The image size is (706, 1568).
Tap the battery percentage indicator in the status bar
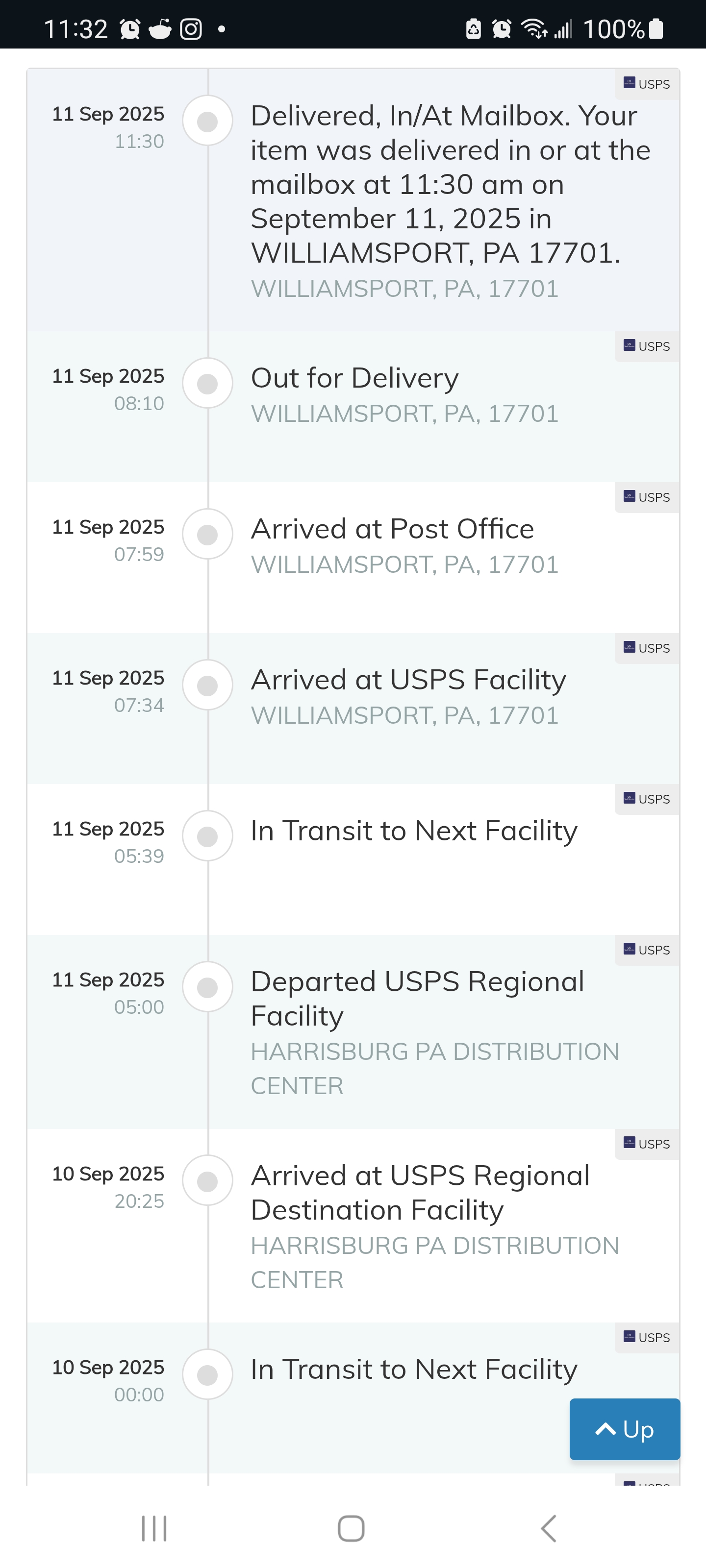(614, 28)
